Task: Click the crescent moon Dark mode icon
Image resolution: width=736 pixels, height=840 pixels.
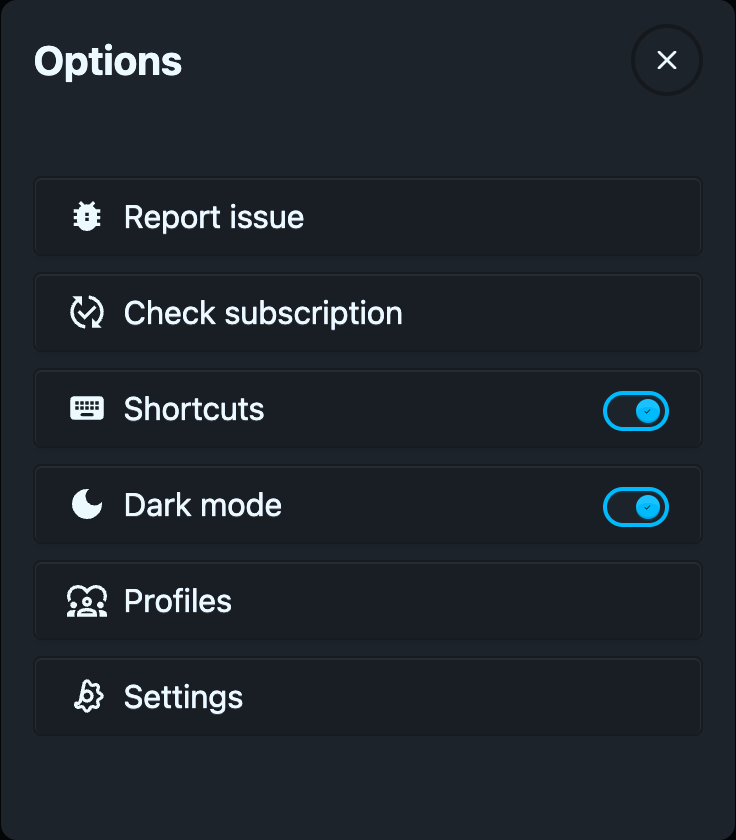Action: click(87, 504)
